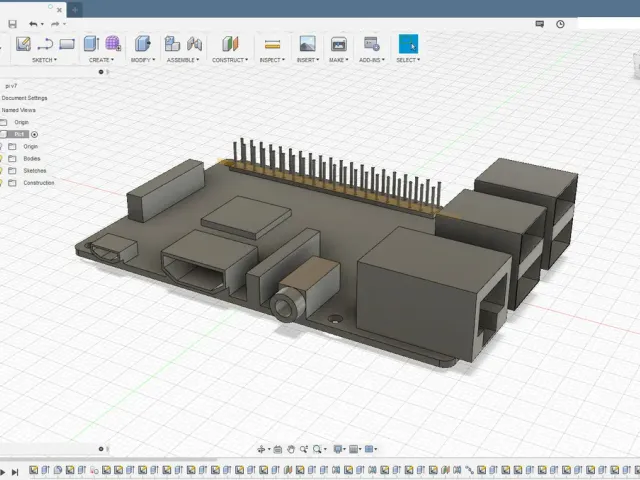Open the INSERT dropdown menu
640x480 pixels.
coord(308,60)
